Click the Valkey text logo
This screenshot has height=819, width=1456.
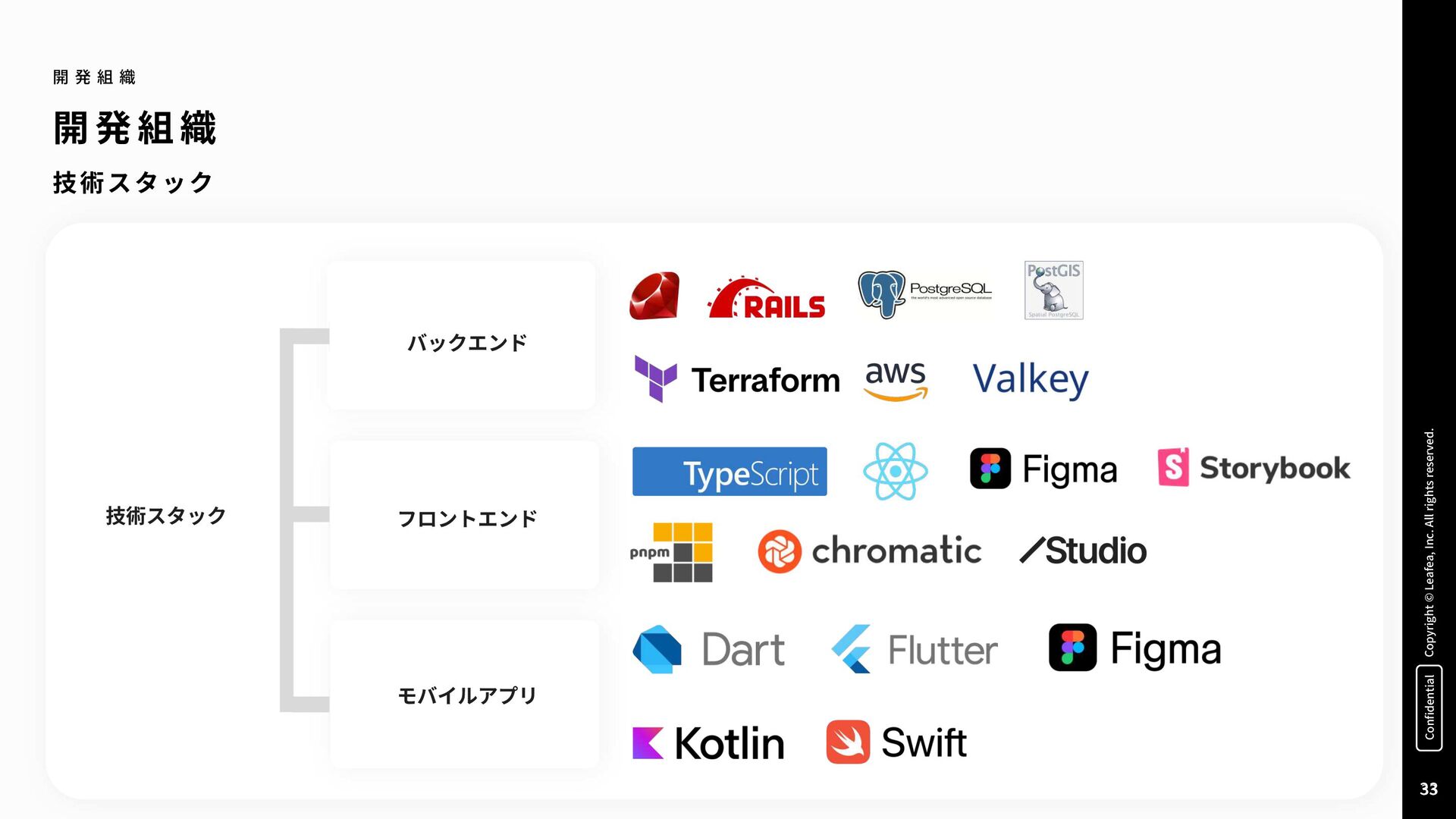(x=1030, y=379)
